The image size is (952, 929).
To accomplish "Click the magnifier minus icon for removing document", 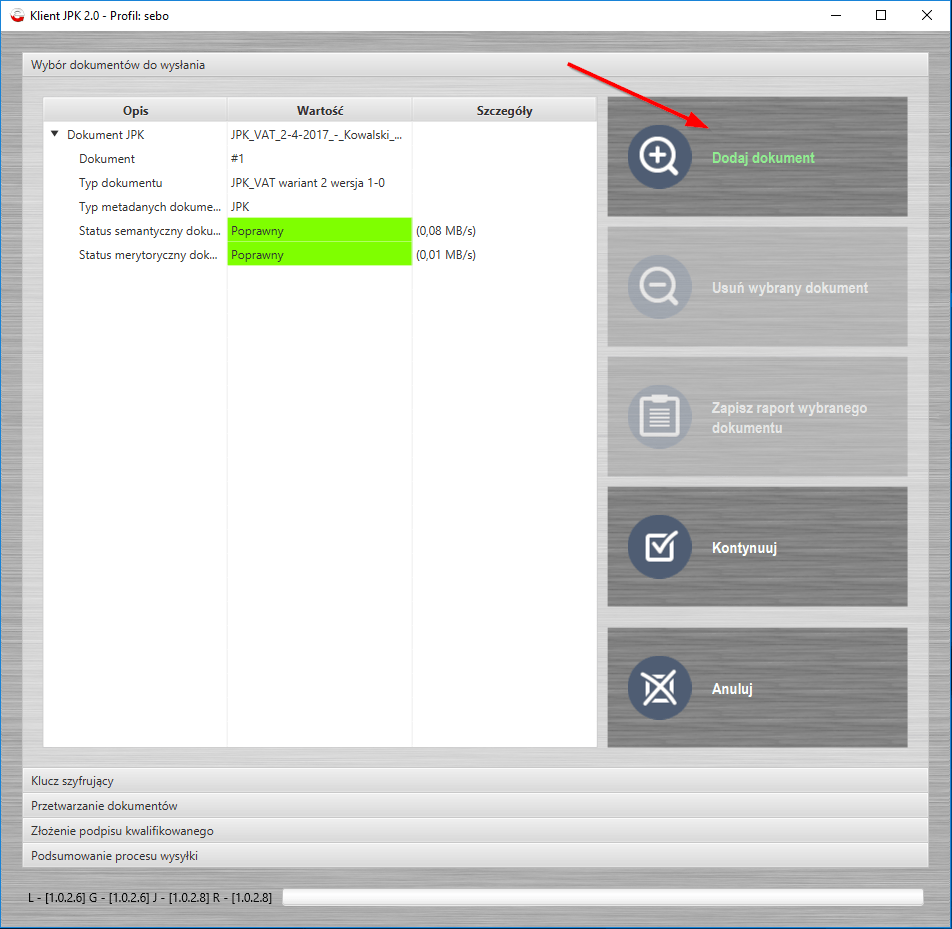I will click(659, 288).
